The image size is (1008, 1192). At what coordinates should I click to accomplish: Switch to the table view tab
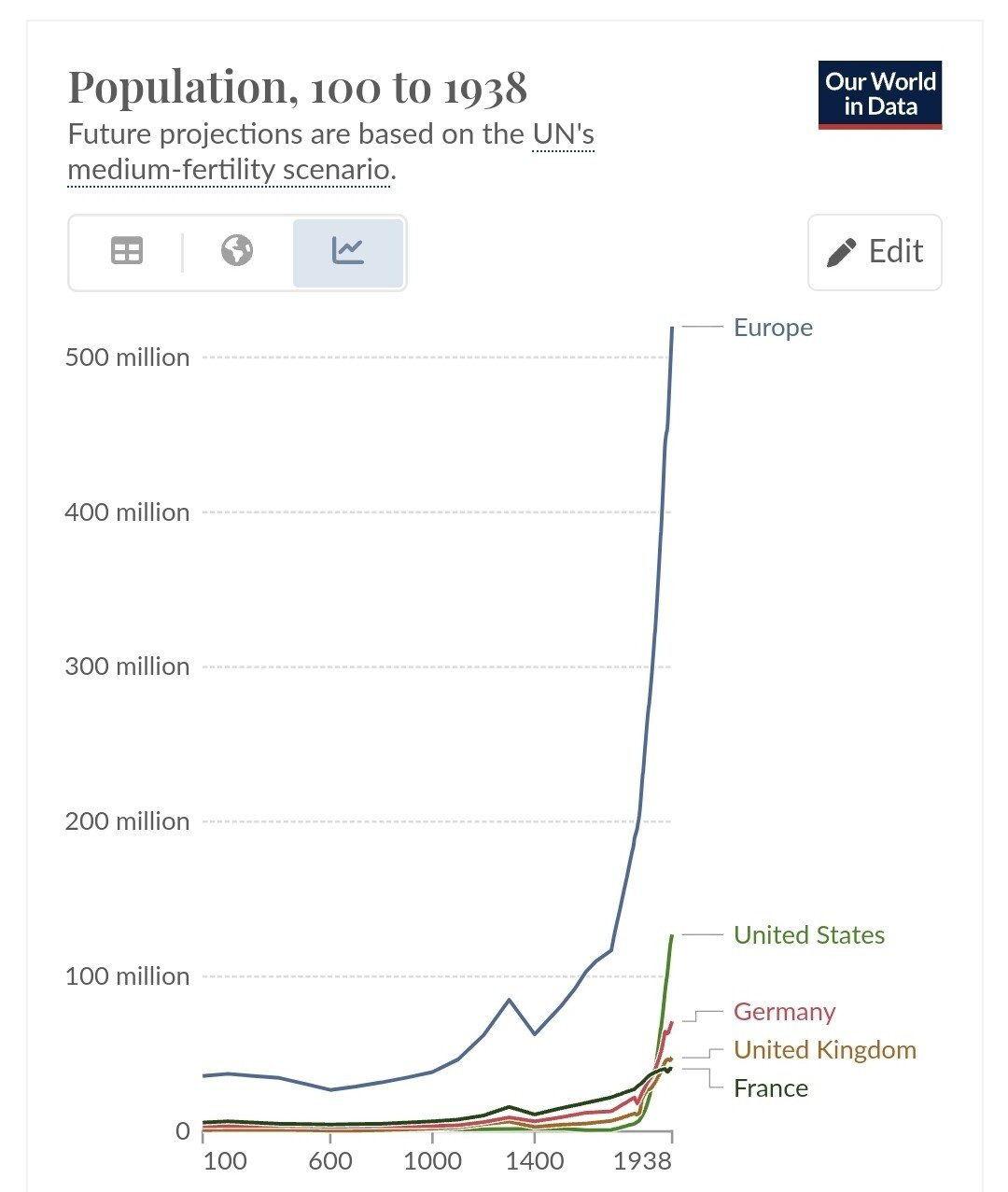coord(127,252)
